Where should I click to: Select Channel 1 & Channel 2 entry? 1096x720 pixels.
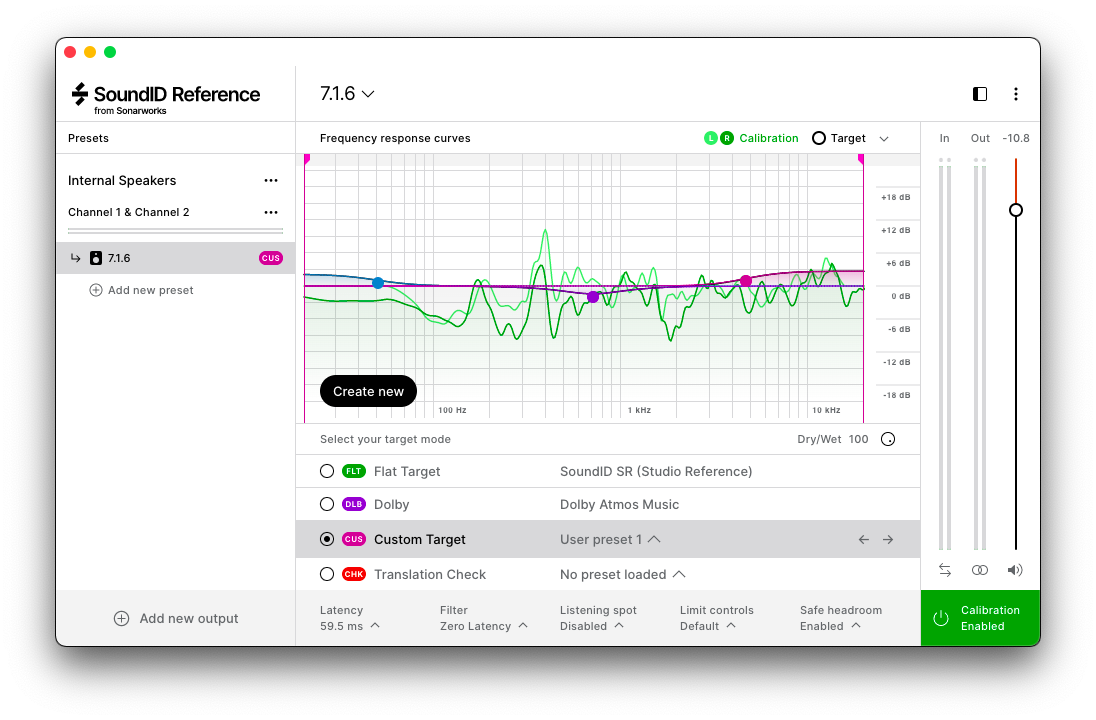tap(129, 213)
